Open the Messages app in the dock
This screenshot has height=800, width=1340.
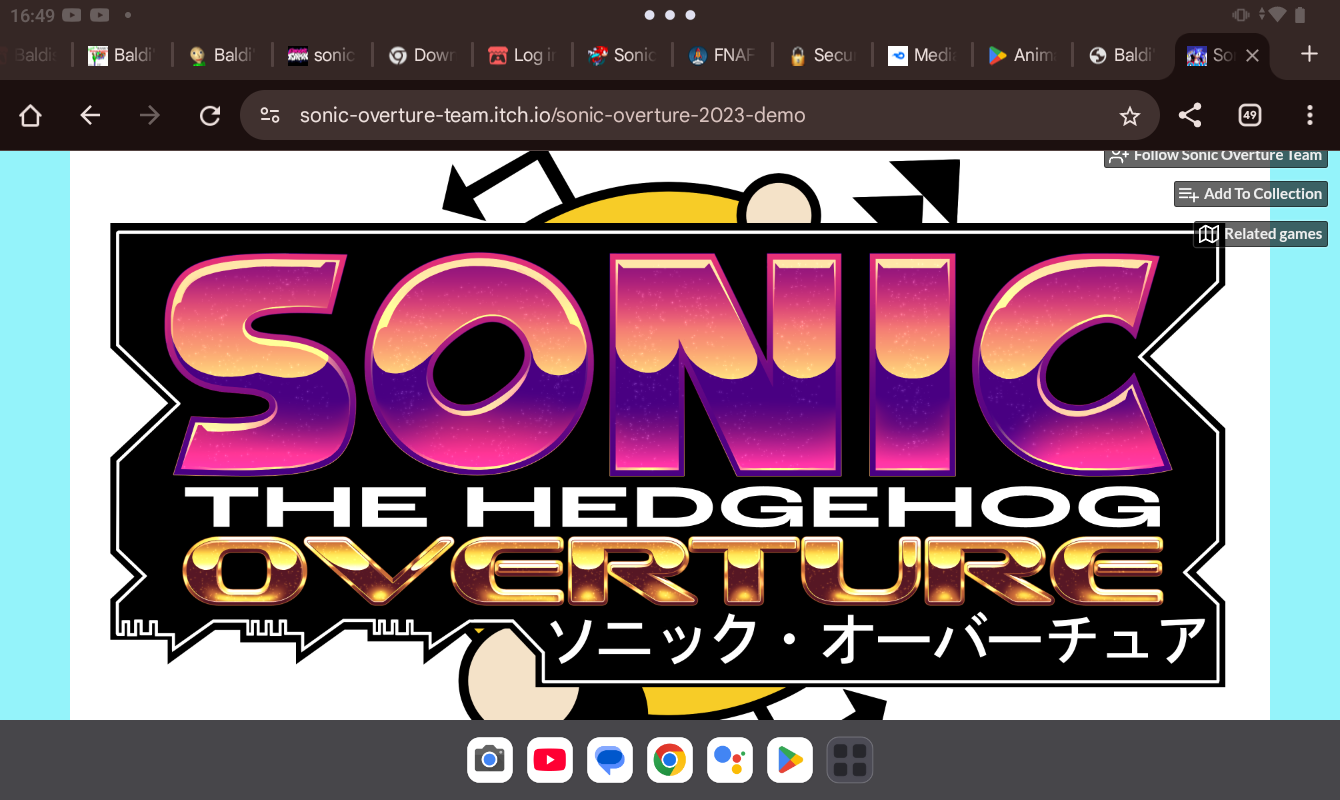[x=610, y=760]
